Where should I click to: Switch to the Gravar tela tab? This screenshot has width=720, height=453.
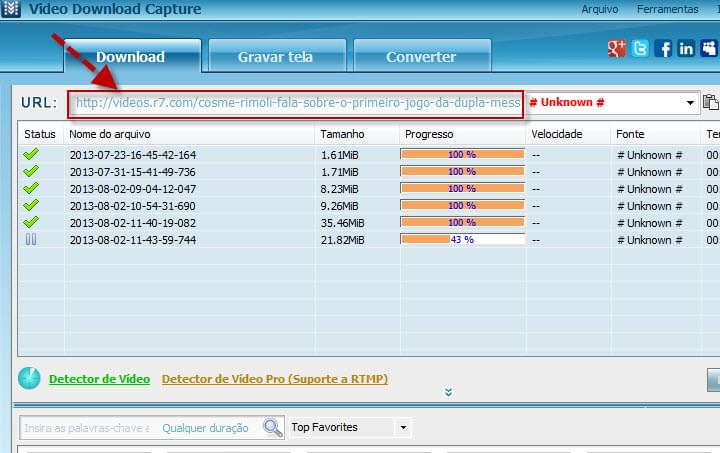tap(277, 57)
